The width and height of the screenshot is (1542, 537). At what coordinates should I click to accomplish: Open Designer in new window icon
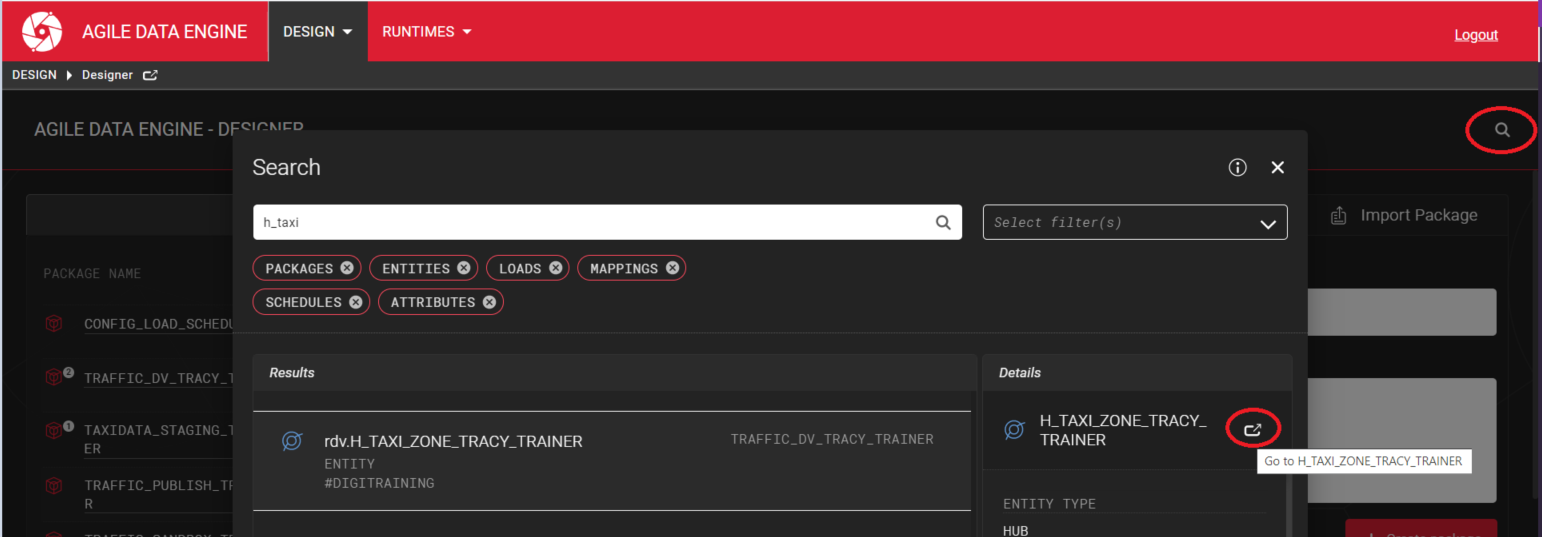(150, 75)
